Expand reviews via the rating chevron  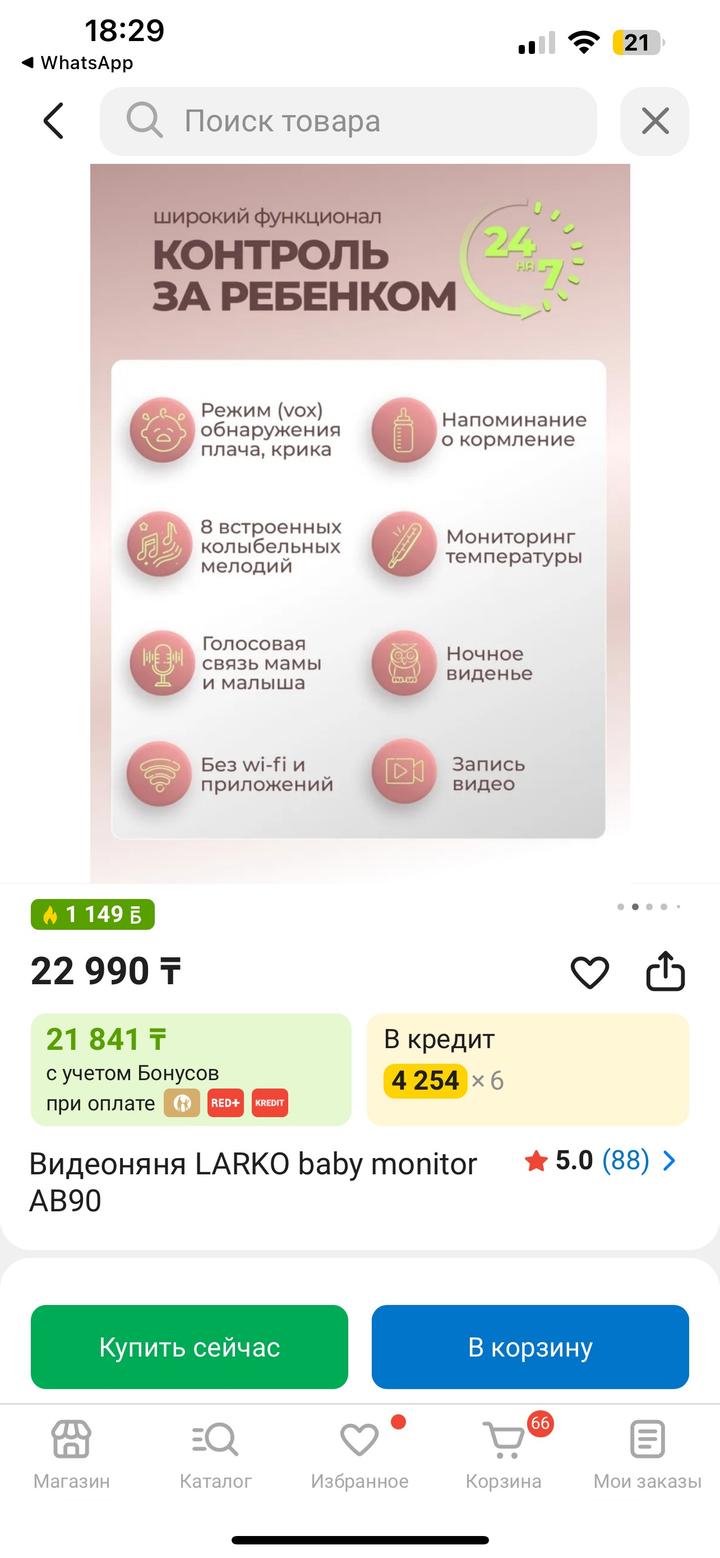(670, 1161)
